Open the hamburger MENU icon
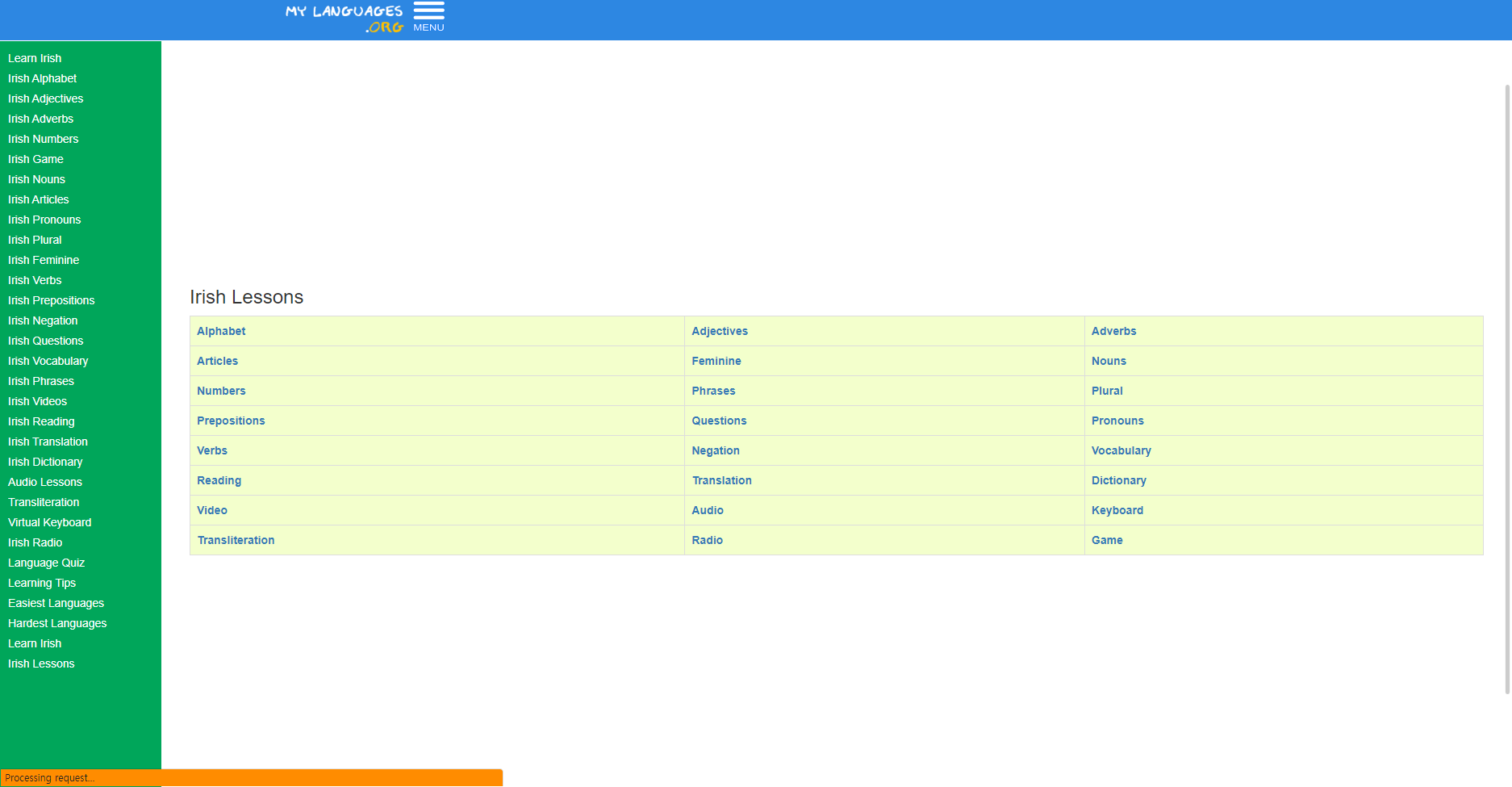This screenshot has width=1512, height=787. click(428, 11)
